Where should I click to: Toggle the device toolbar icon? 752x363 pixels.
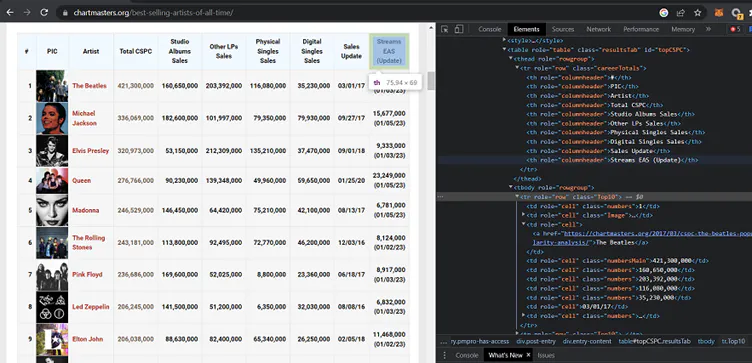pyautogui.click(x=458, y=29)
